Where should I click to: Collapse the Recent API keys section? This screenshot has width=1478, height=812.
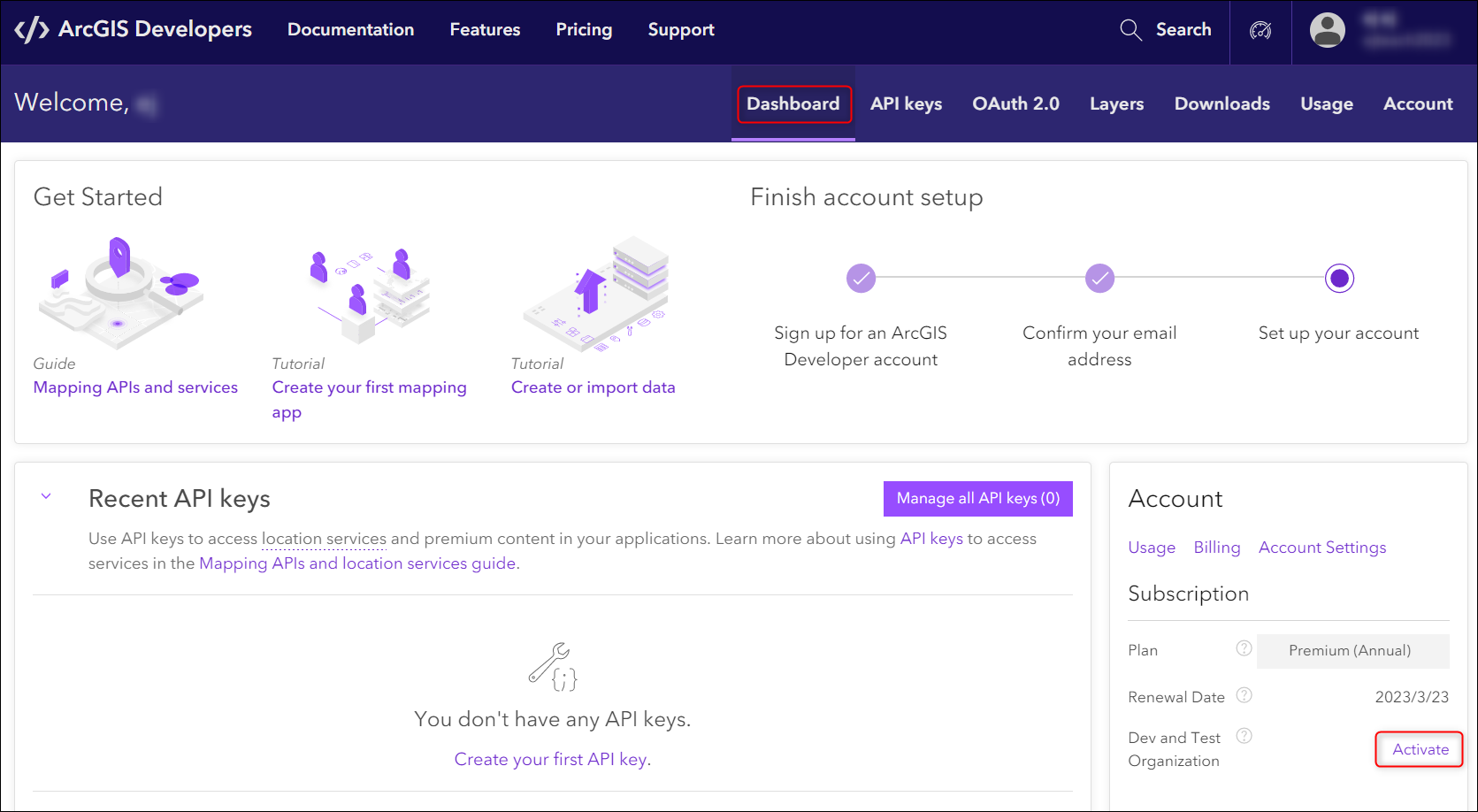click(46, 496)
